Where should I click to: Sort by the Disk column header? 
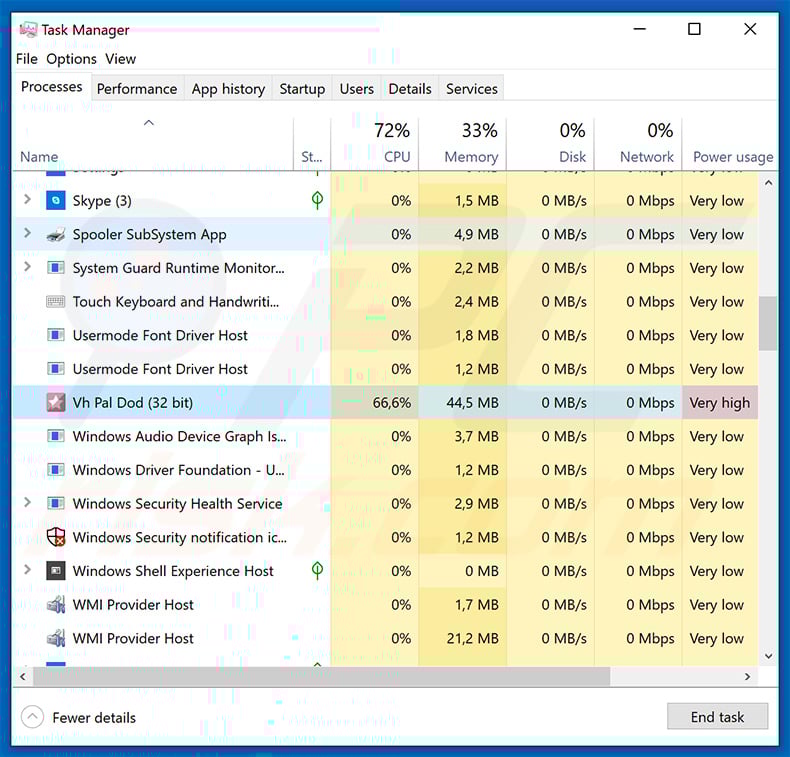click(550, 144)
